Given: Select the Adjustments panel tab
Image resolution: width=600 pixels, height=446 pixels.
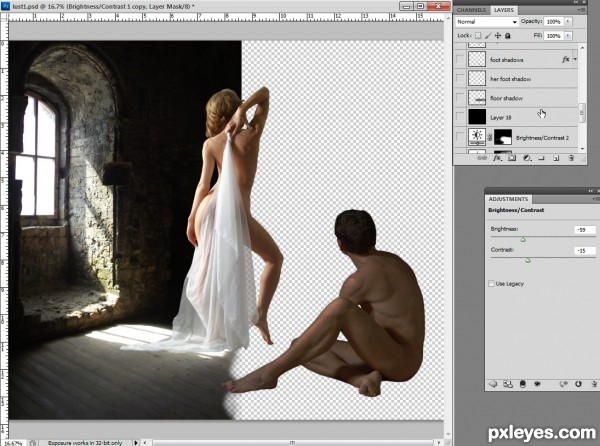Looking at the screenshot, I should click(508, 199).
